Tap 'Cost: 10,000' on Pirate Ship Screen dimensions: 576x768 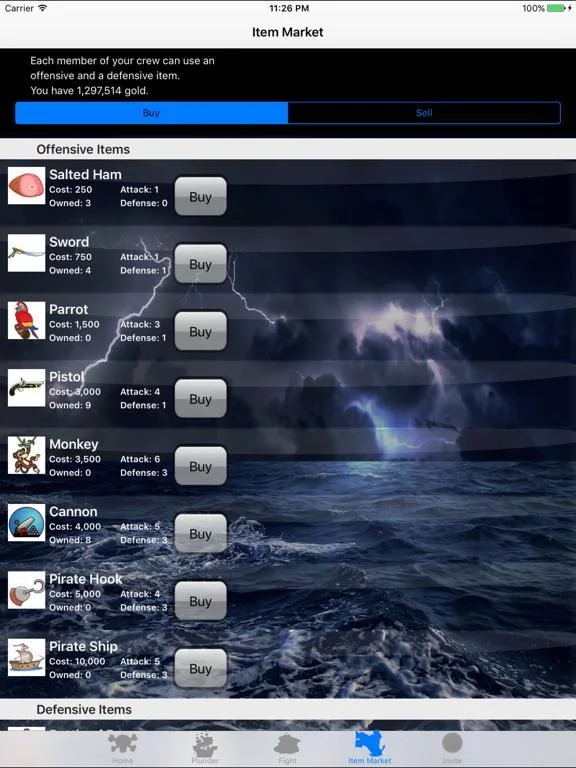coord(77,661)
